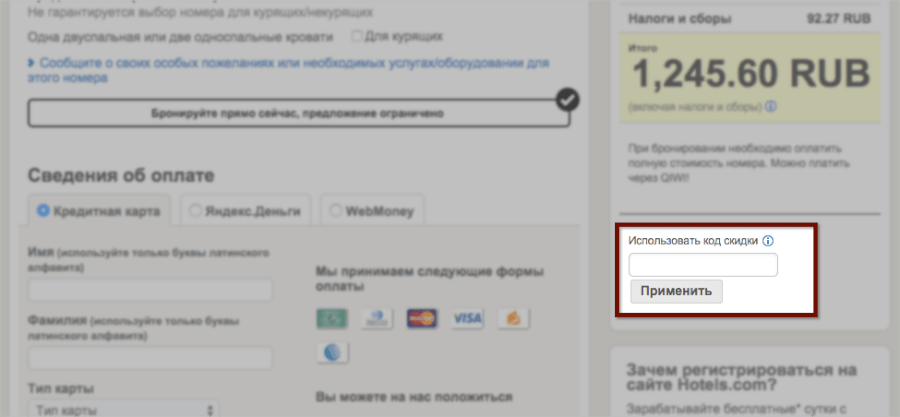Click 'Зачем регистрироваться на сайте Hotels.com?' heading
This screenshot has height=417, width=900.
click(742, 376)
